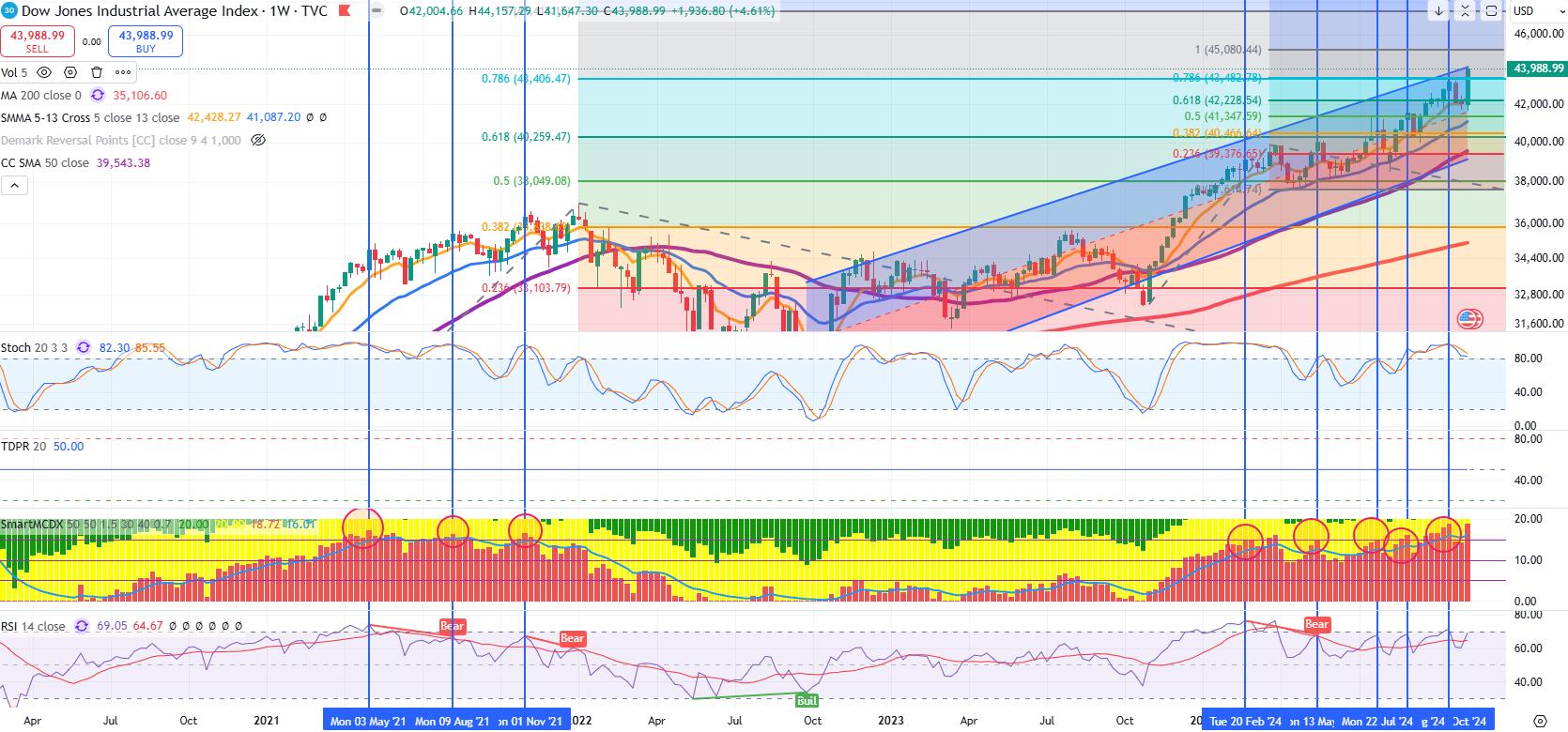Image resolution: width=1568 pixels, height=732 pixels.
Task: Click the first Bear label on the RSI pane
Action: click(453, 625)
